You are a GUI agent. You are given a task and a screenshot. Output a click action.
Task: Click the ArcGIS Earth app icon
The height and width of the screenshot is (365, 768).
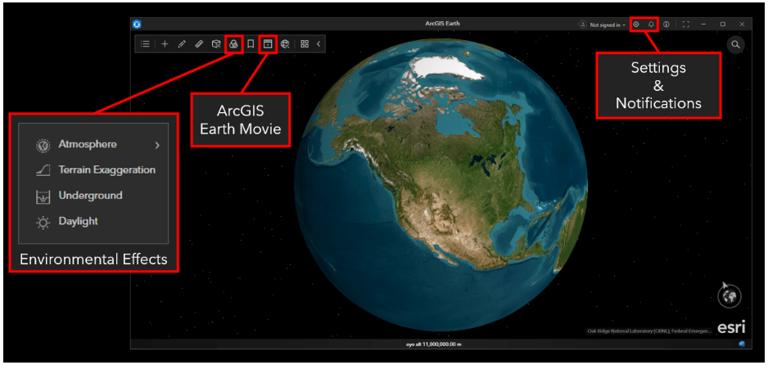(x=137, y=24)
